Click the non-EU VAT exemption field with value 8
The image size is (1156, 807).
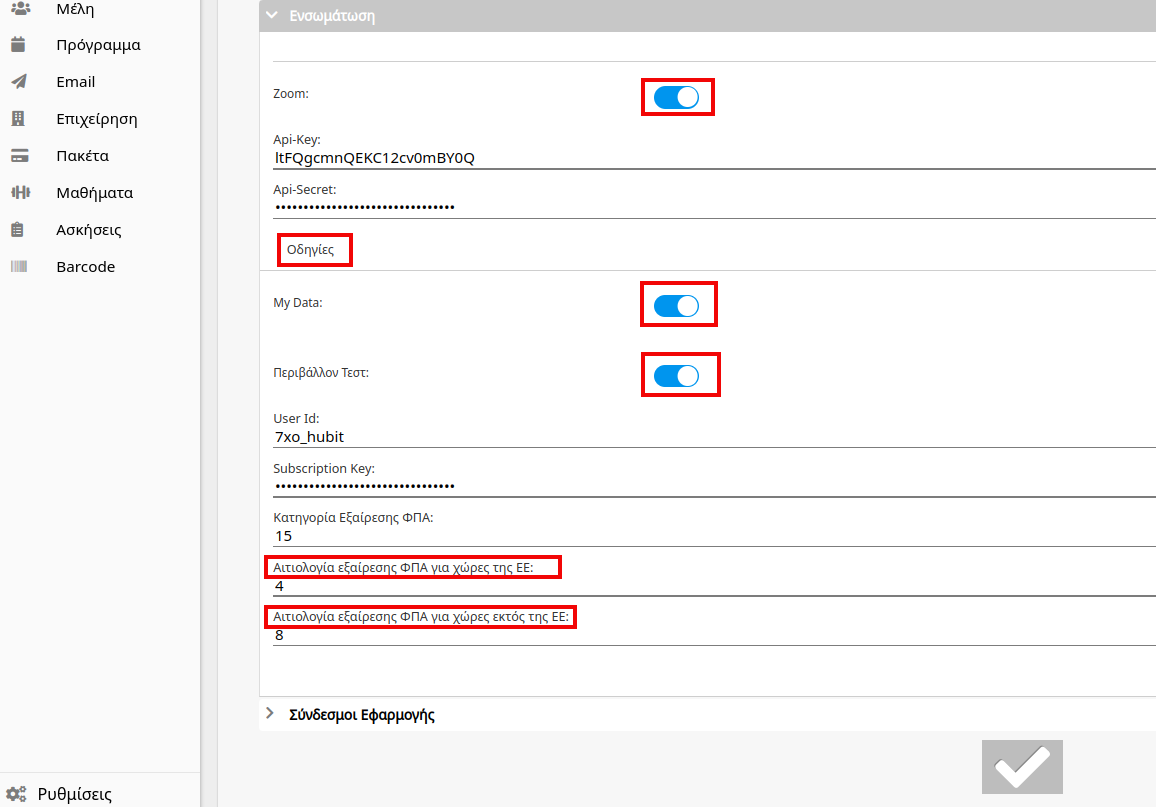click(x=714, y=635)
